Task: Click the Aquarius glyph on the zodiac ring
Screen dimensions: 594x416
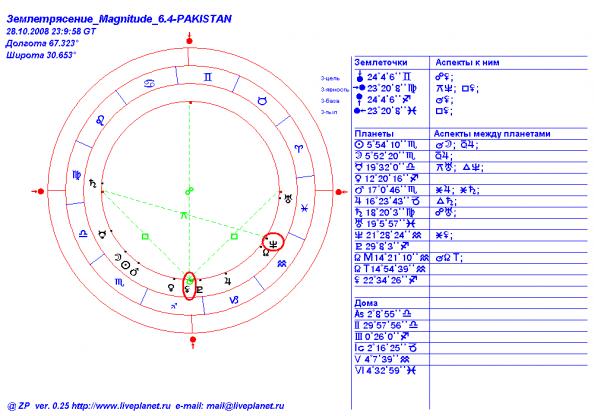Action: [281, 264]
